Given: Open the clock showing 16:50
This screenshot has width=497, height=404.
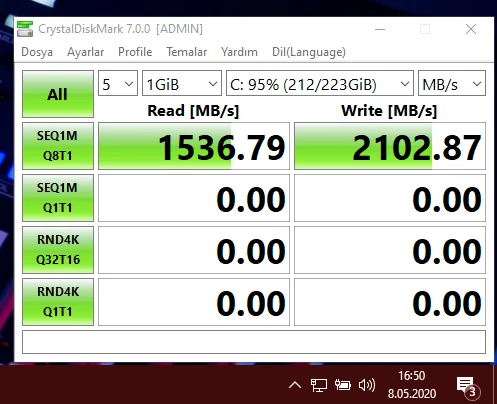Looking at the screenshot, I should [412, 385].
